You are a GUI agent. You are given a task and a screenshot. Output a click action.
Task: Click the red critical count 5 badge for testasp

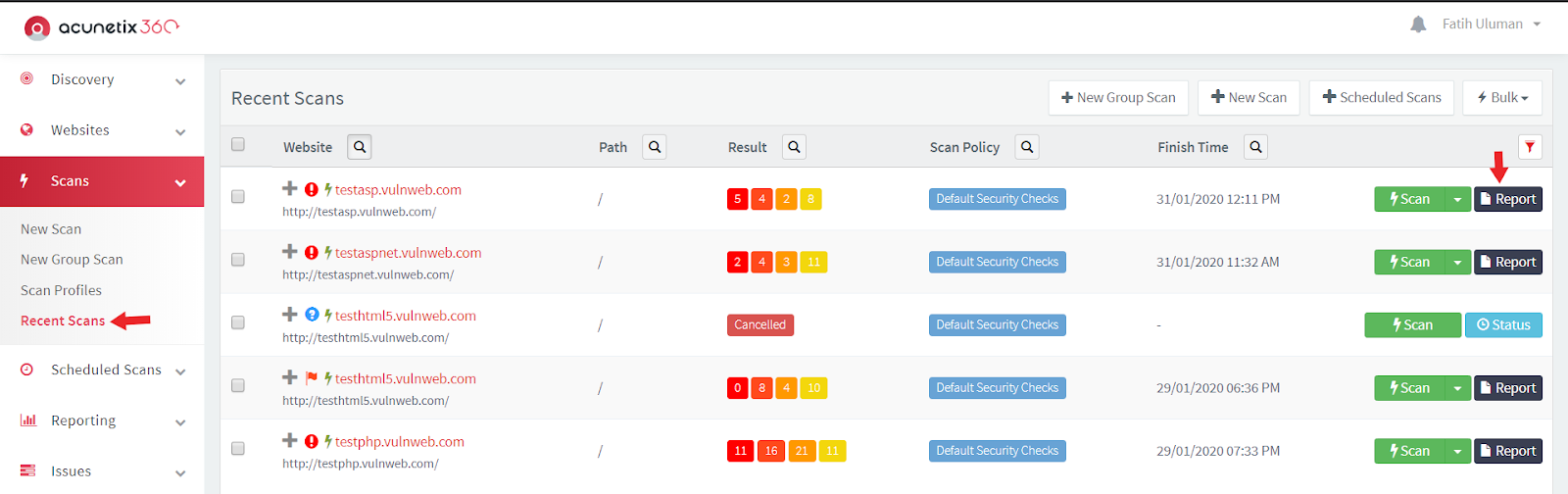click(x=738, y=199)
